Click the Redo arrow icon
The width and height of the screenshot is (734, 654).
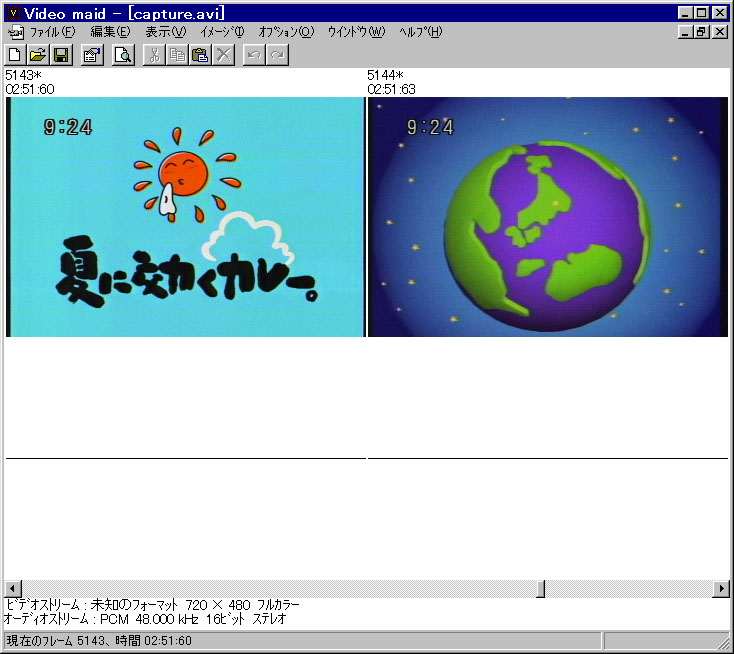pos(277,54)
